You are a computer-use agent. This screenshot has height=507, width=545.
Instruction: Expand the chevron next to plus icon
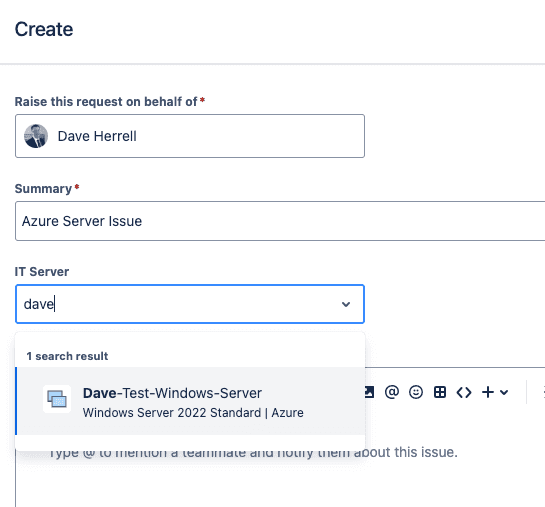tap(504, 393)
